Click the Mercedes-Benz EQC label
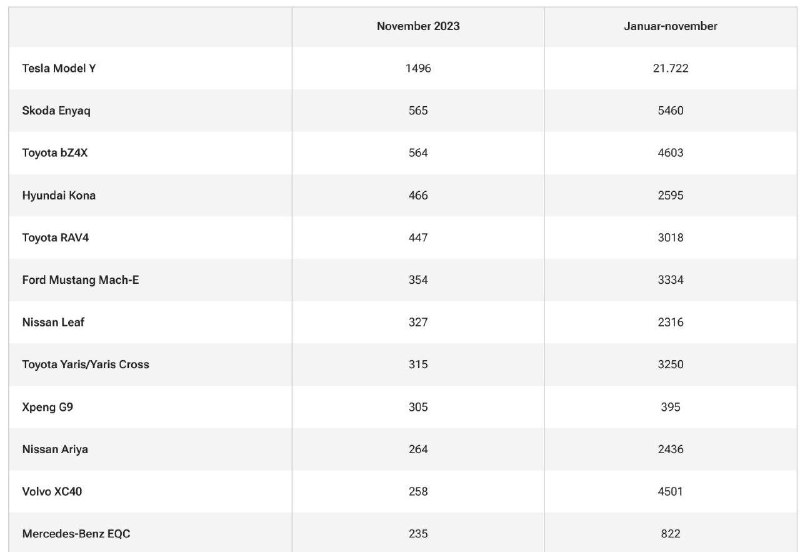The width and height of the screenshot is (800, 552). pyautogui.click(x=76, y=534)
